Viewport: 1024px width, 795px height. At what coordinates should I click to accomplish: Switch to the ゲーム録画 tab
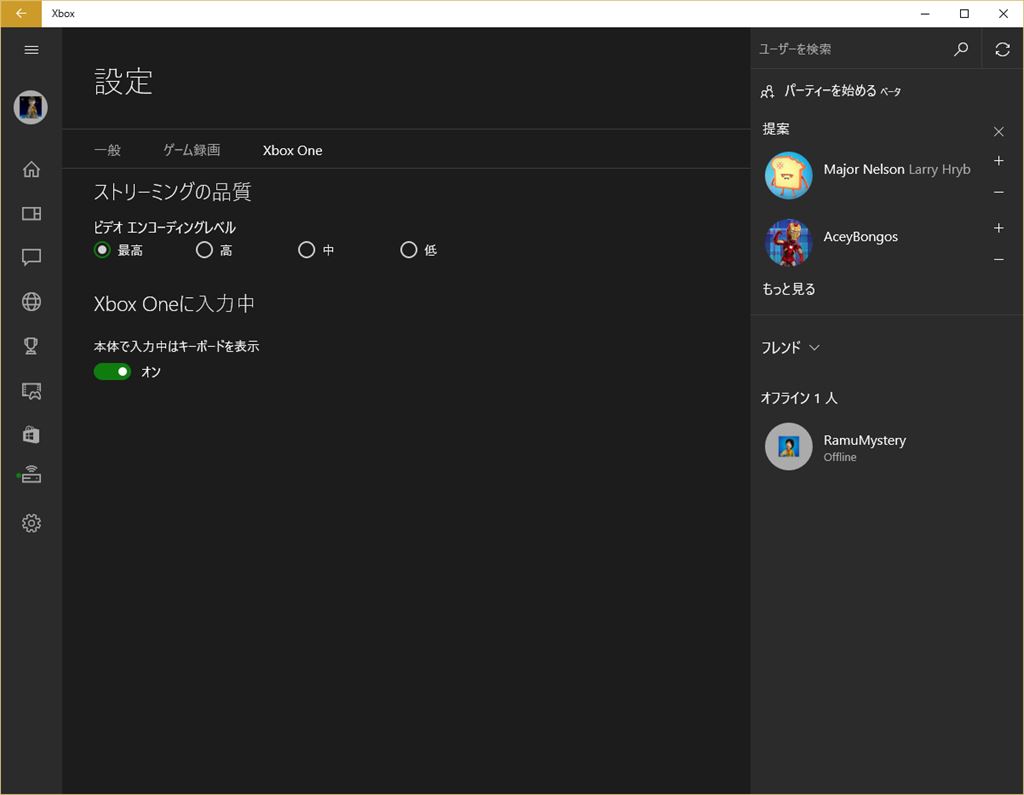pyautogui.click(x=191, y=150)
